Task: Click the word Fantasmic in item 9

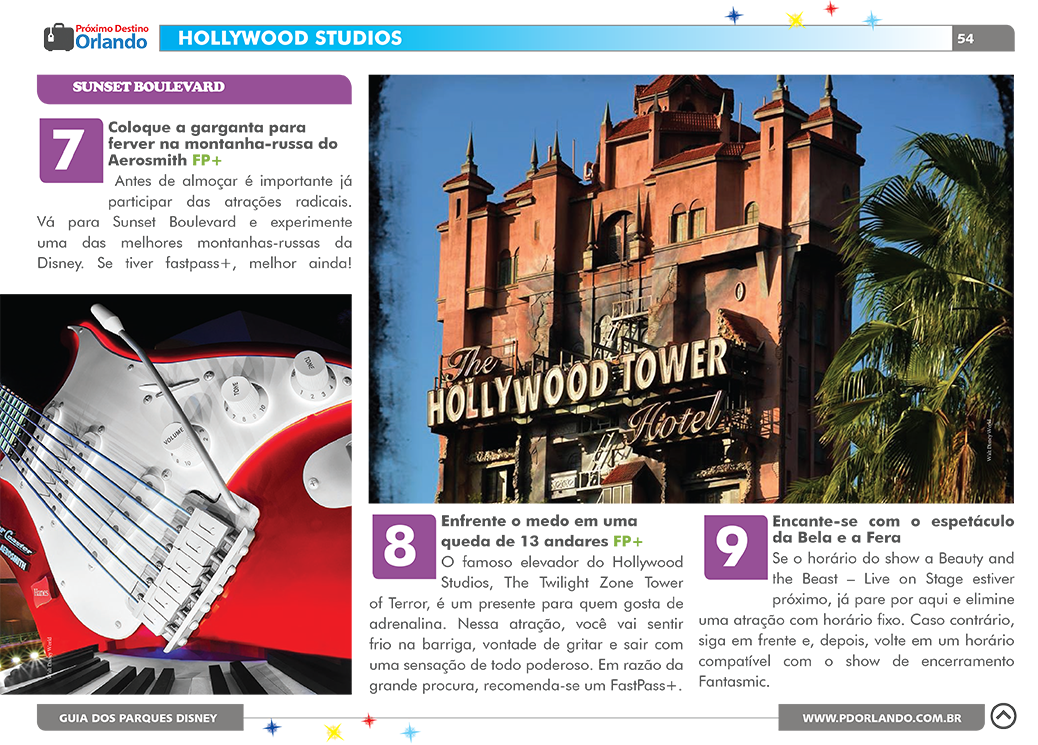Action: click(x=732, y=681)
